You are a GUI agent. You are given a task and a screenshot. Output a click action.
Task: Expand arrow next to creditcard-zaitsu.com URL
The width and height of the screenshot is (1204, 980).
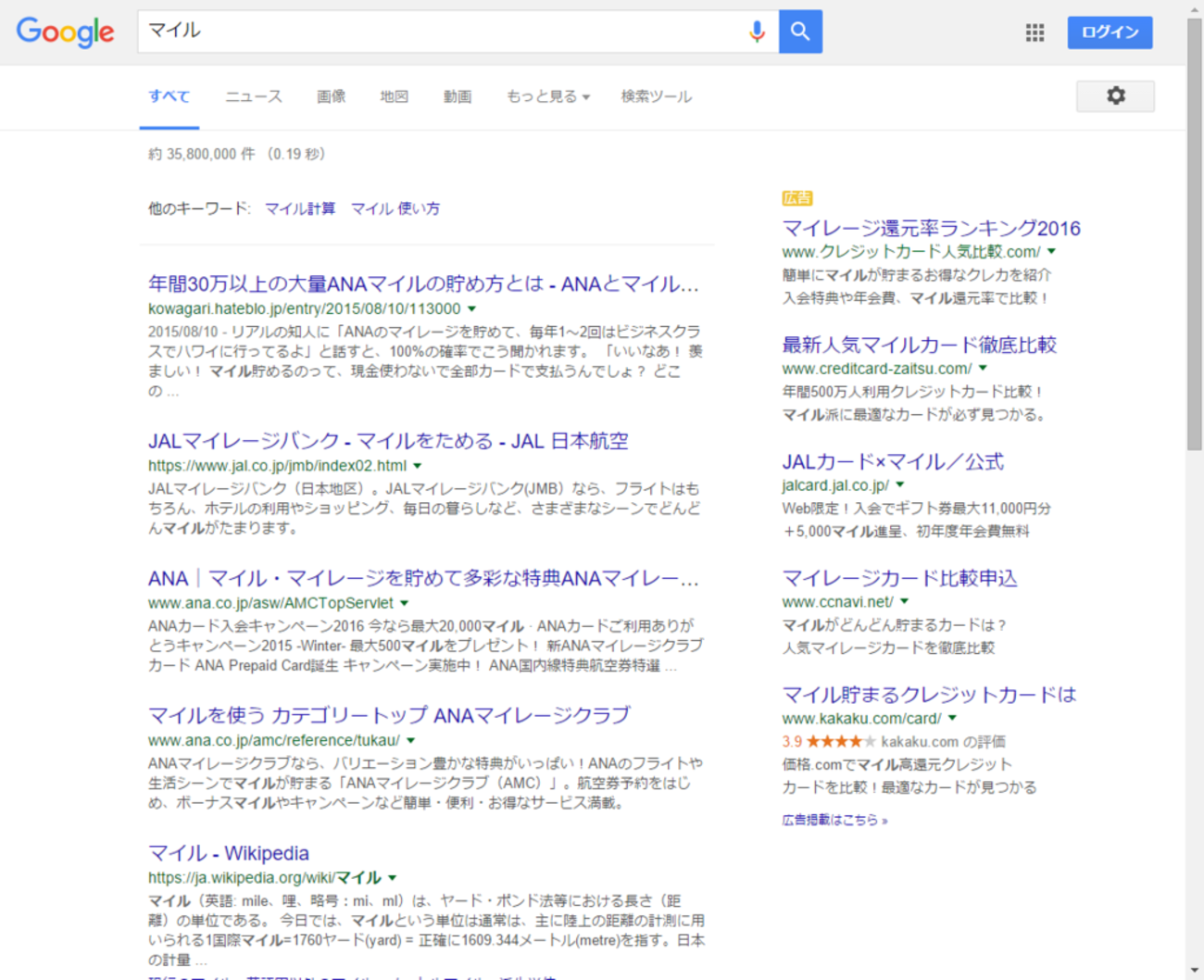pos(984,369)
